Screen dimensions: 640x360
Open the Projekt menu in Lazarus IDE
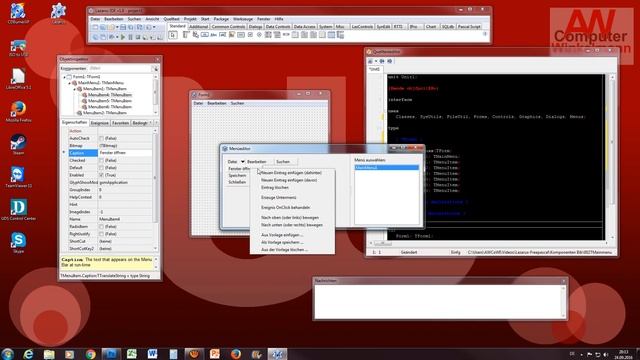tap(190, 19)
